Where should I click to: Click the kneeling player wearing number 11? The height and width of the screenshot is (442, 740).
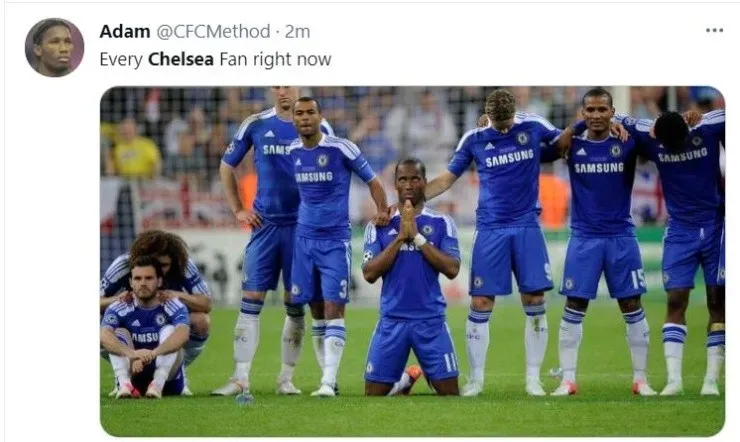pyautogui.click(x=412, y=278)
